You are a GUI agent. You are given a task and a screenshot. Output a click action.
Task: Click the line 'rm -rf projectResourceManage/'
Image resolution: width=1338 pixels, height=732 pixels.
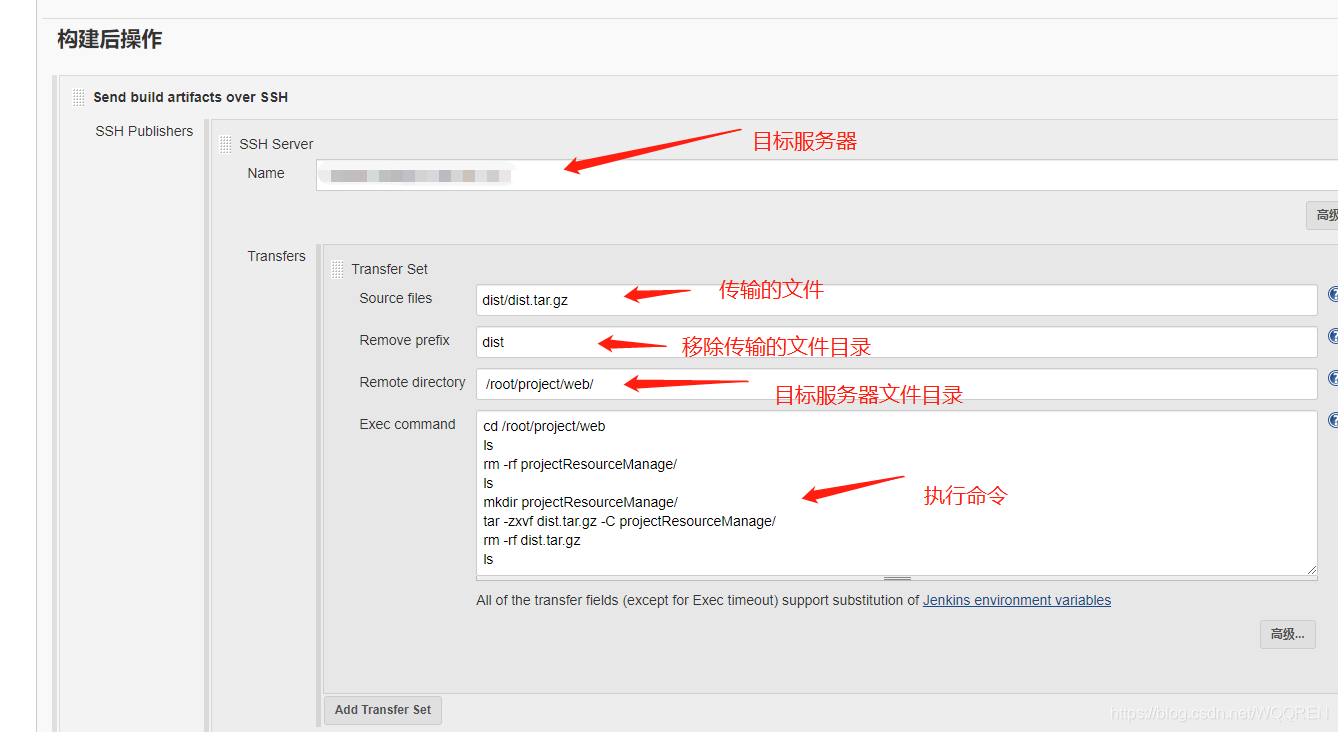pos(580,464)
